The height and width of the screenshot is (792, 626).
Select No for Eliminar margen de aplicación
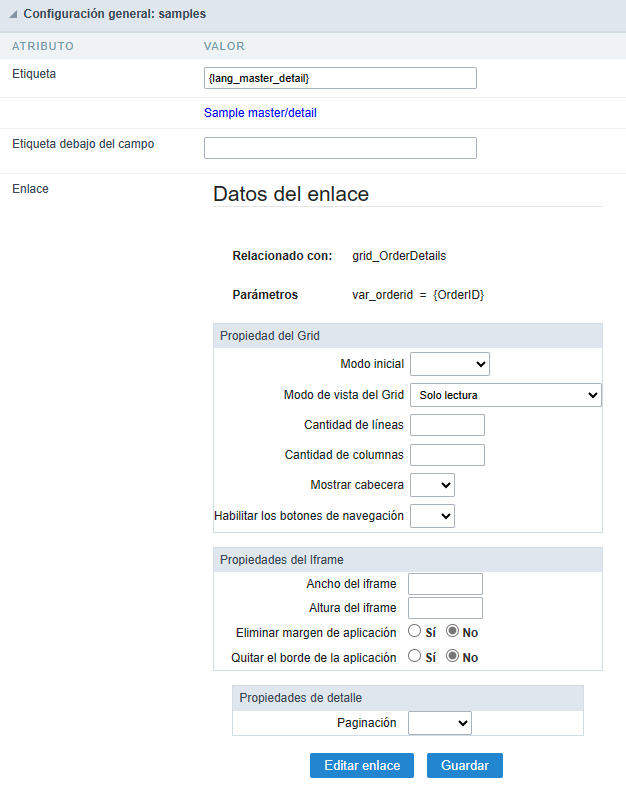click(x=452, y=632)
